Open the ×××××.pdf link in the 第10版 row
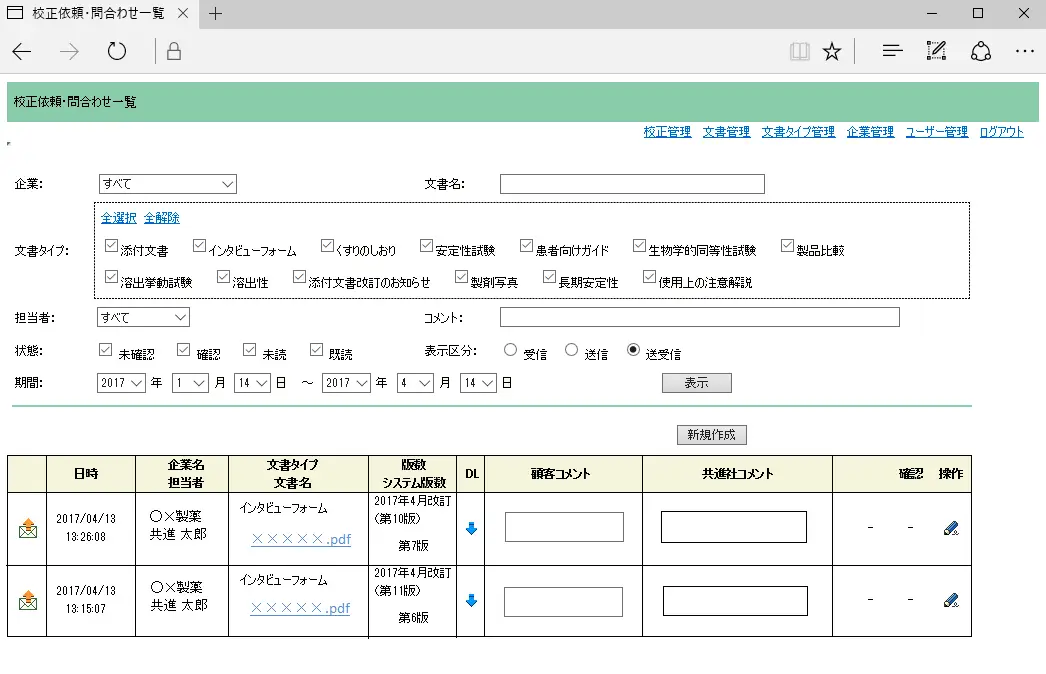The height and width of the screenshot is (674, 1046). tap(301, 539)
